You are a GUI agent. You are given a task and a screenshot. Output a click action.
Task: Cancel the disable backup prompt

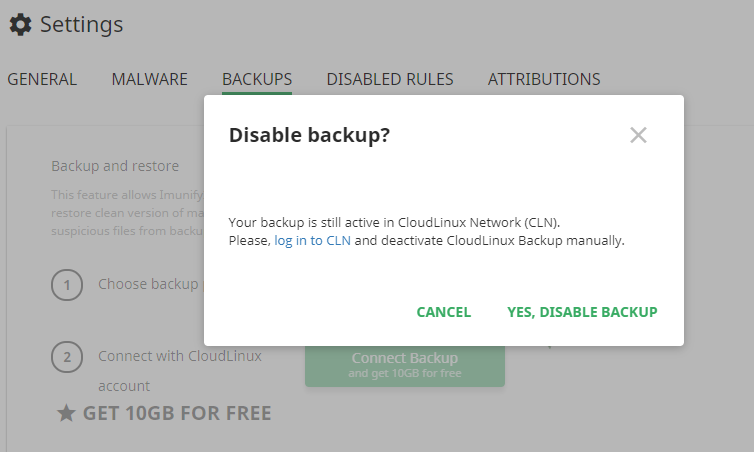point(443,312)
